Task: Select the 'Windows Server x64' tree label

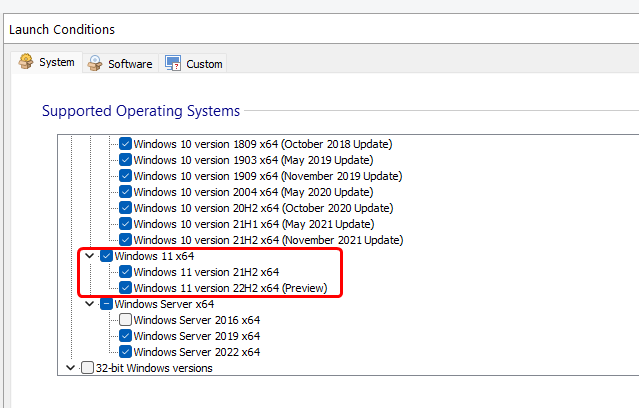Action: (x=164, y=304)
